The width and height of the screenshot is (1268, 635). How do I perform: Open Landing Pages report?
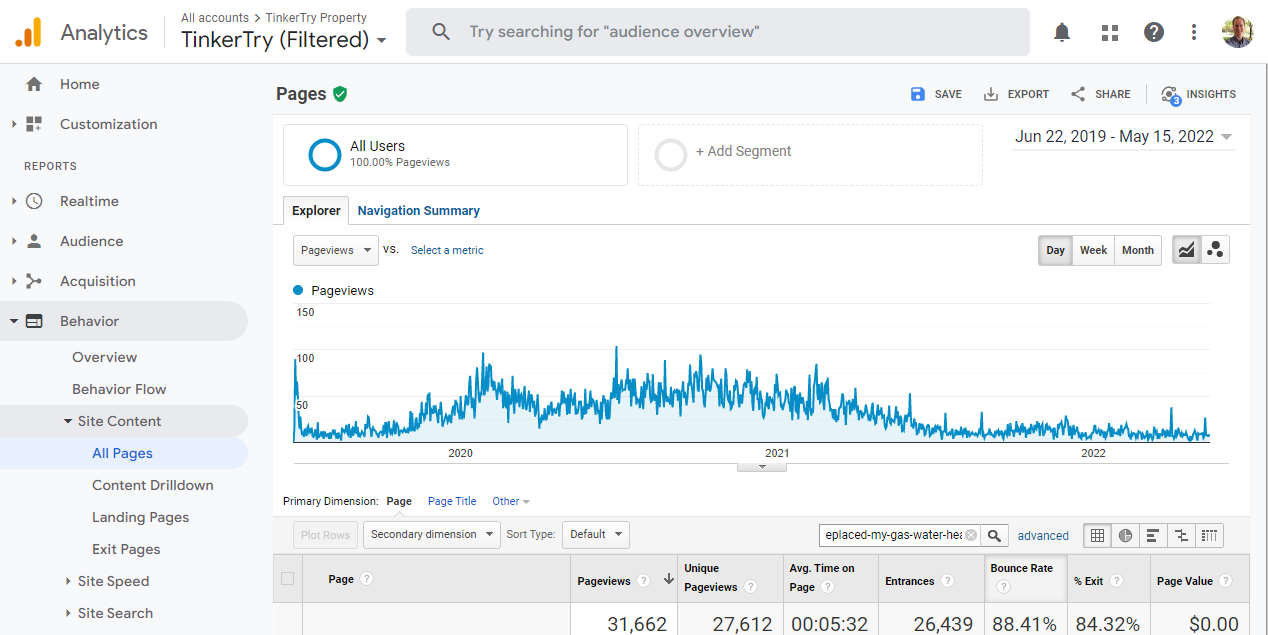[x=140, y=517]
